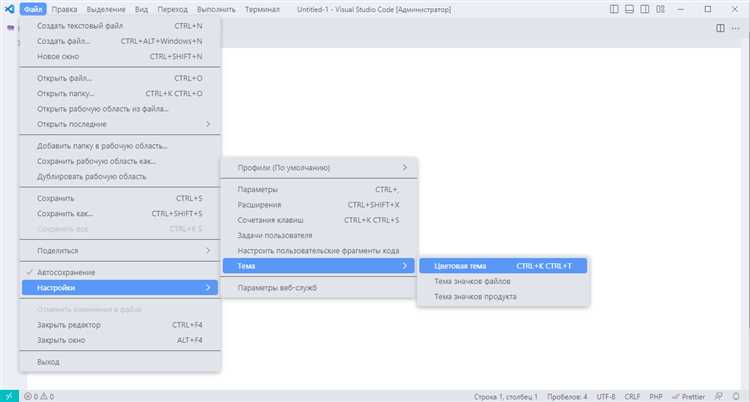This screenshot has height=402, width=750.
Task: Choose Создать текстовый файл
Action: click(x=120, y=26)
